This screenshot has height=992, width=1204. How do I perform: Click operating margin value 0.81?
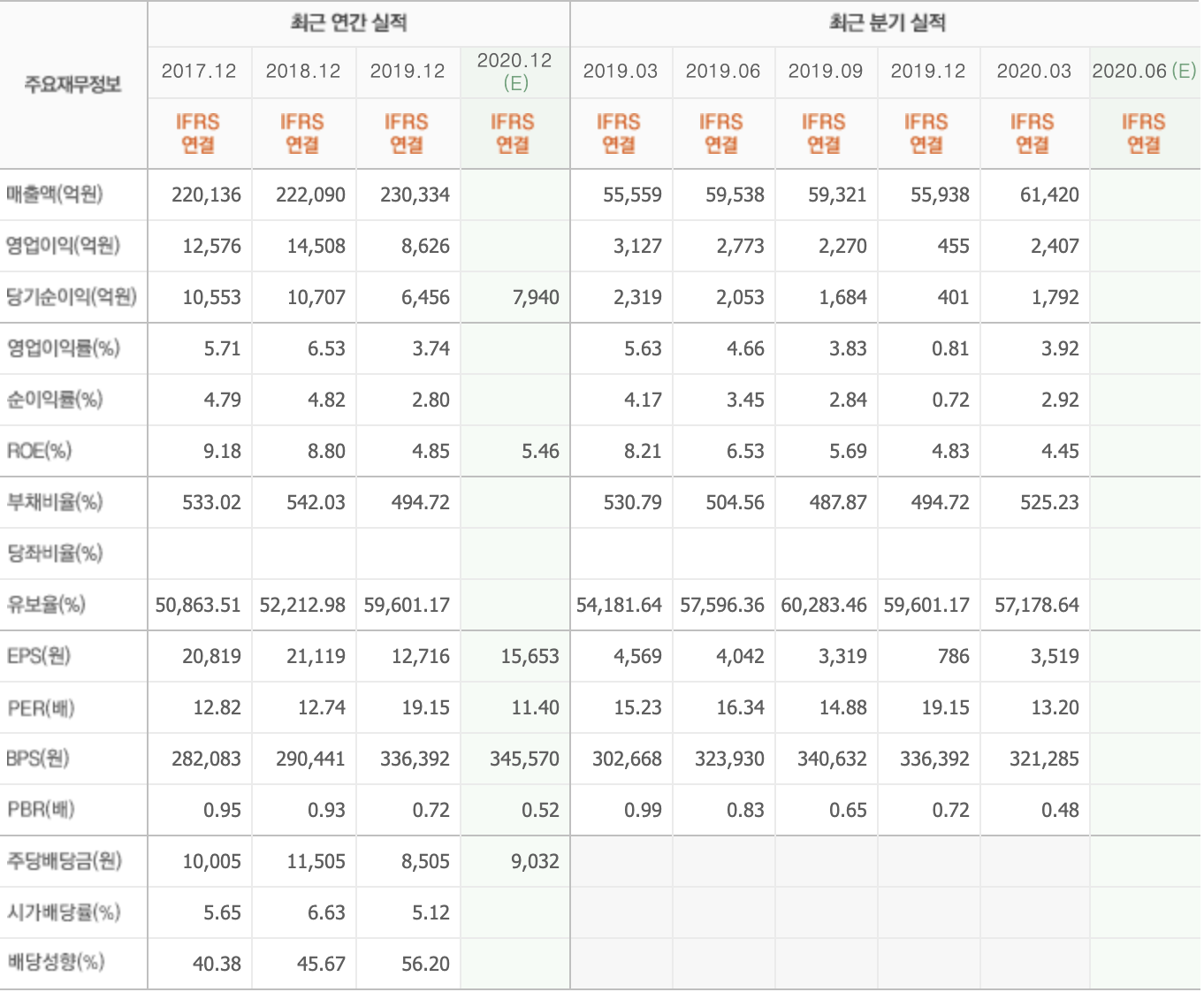[x=950, y=349]
